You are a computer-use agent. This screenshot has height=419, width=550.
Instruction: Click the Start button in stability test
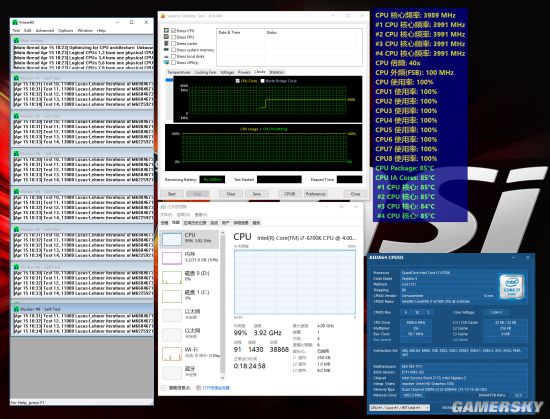(172, 194)
